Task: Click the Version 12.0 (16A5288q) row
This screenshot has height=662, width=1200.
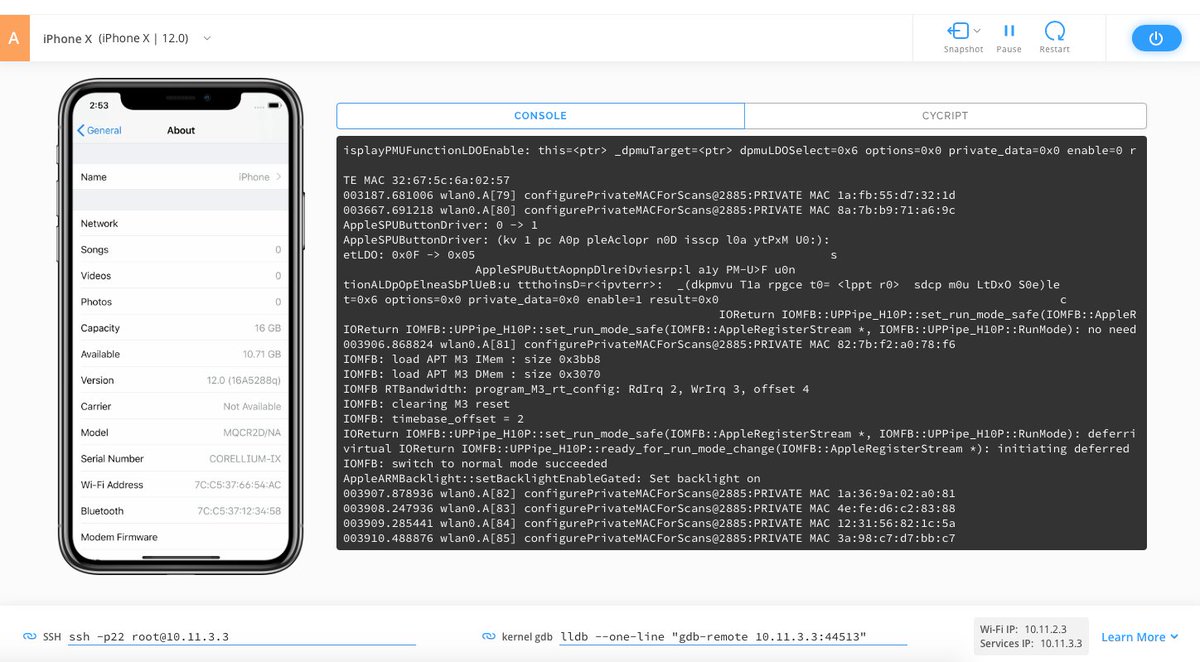Action: tap(181, 380)
